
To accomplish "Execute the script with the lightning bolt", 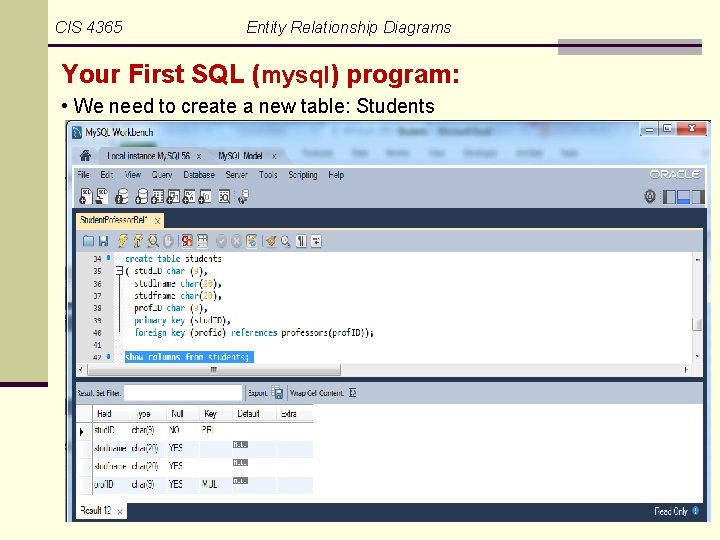I will (x=123, y=241).
